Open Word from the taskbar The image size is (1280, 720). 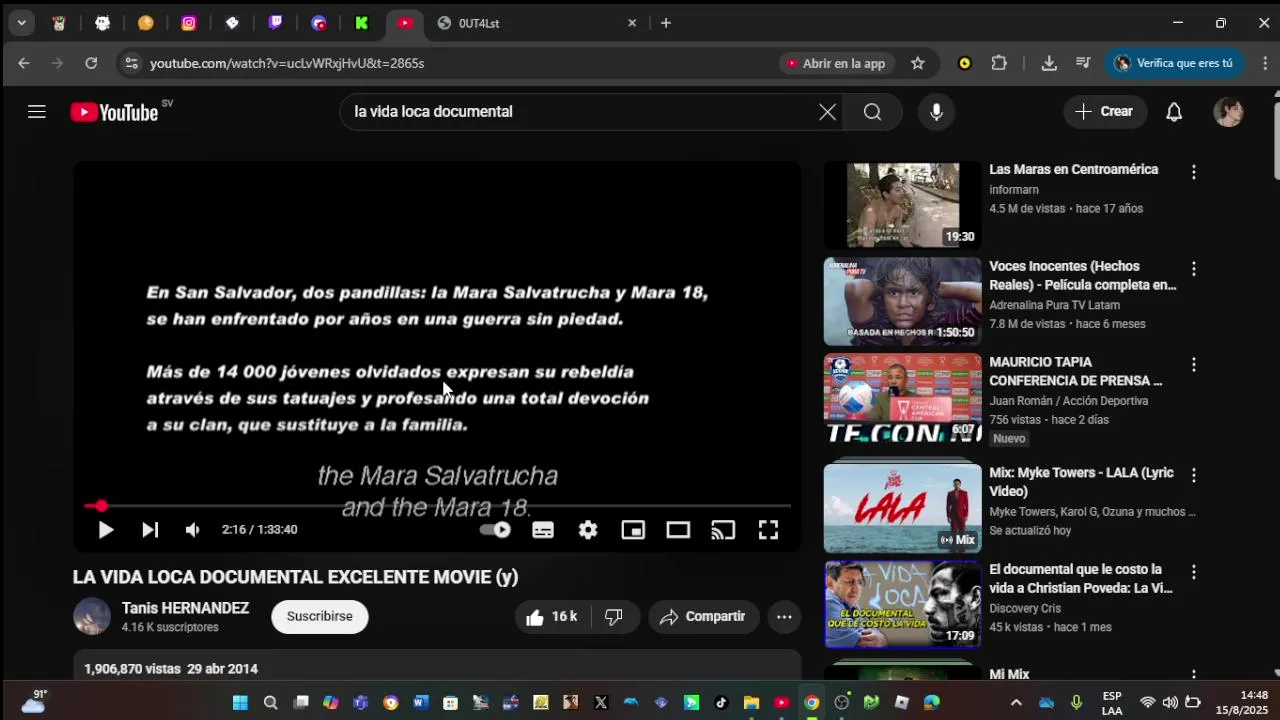point(420,703)
